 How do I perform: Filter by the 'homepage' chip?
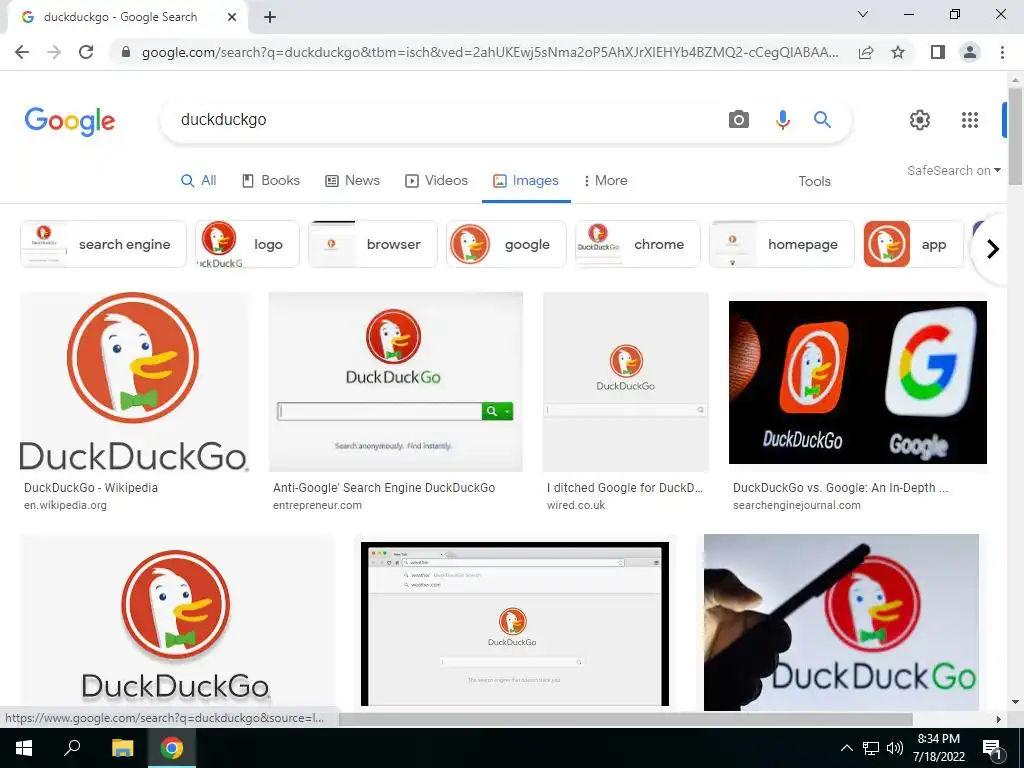coord(782,244)
